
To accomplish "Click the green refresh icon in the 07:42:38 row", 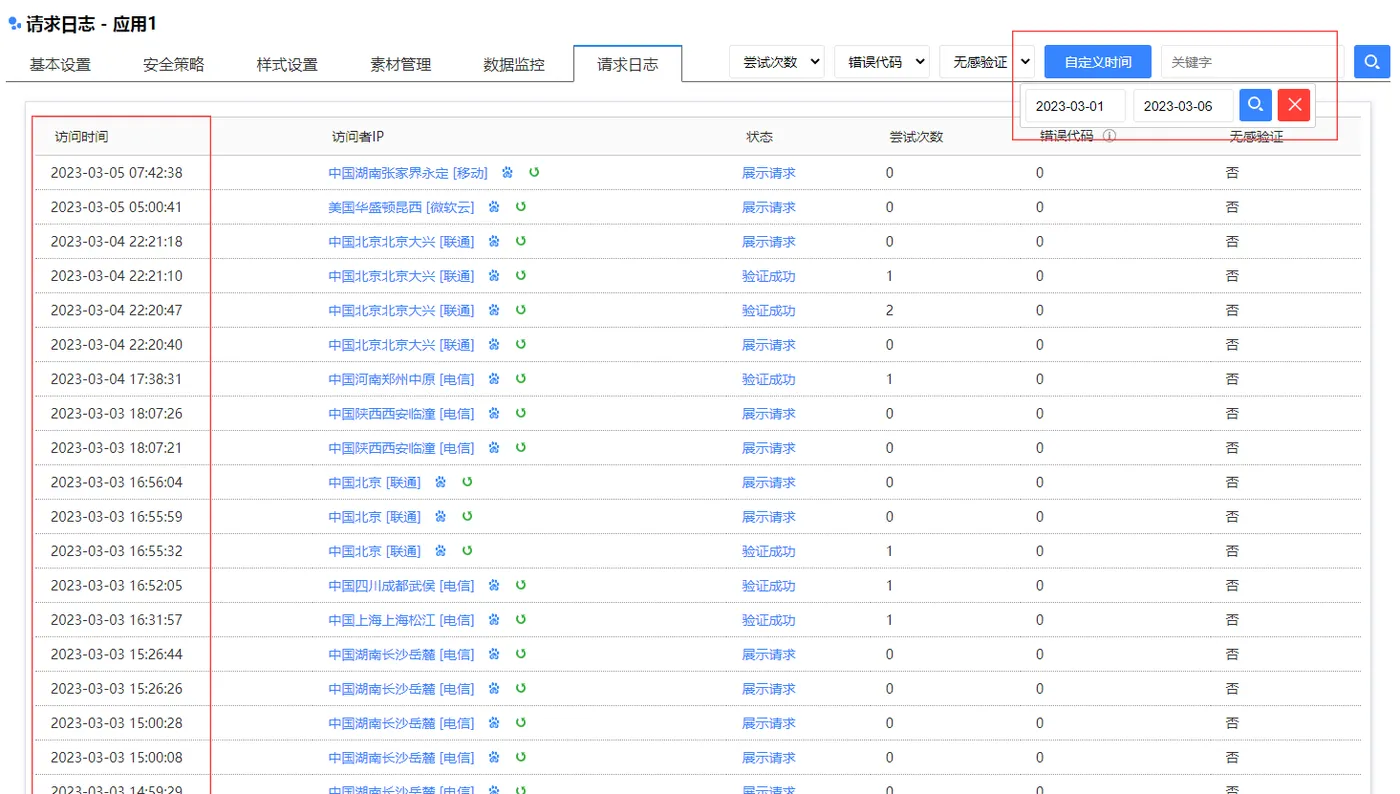I will pyautogui.click(x=534, y=172).
